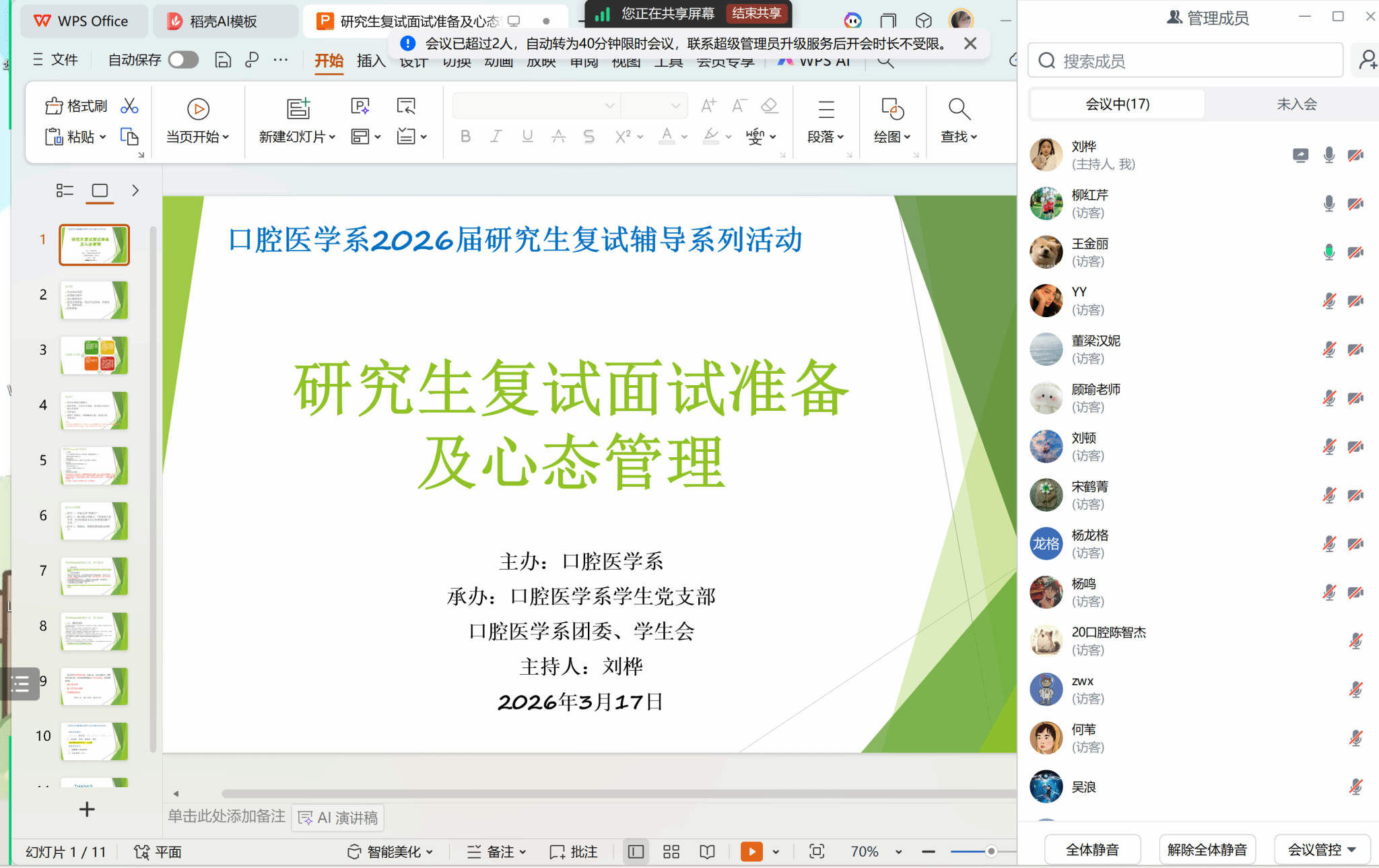
Task: Click the orange play slideshow button in status bar
Action: (751, 852)
